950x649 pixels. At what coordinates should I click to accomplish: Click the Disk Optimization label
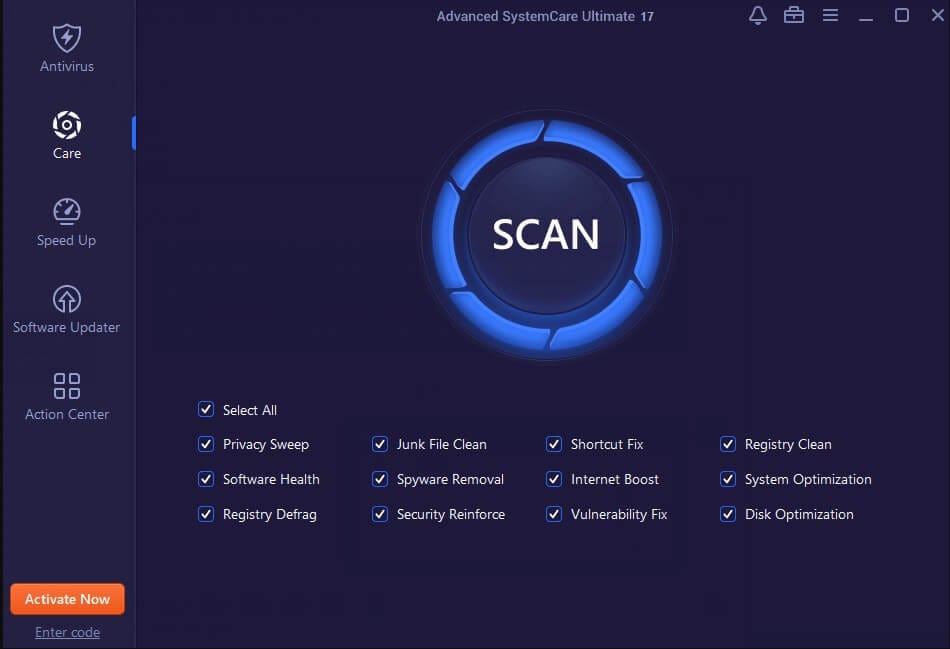pyautogui.click(x=799, y=515)
